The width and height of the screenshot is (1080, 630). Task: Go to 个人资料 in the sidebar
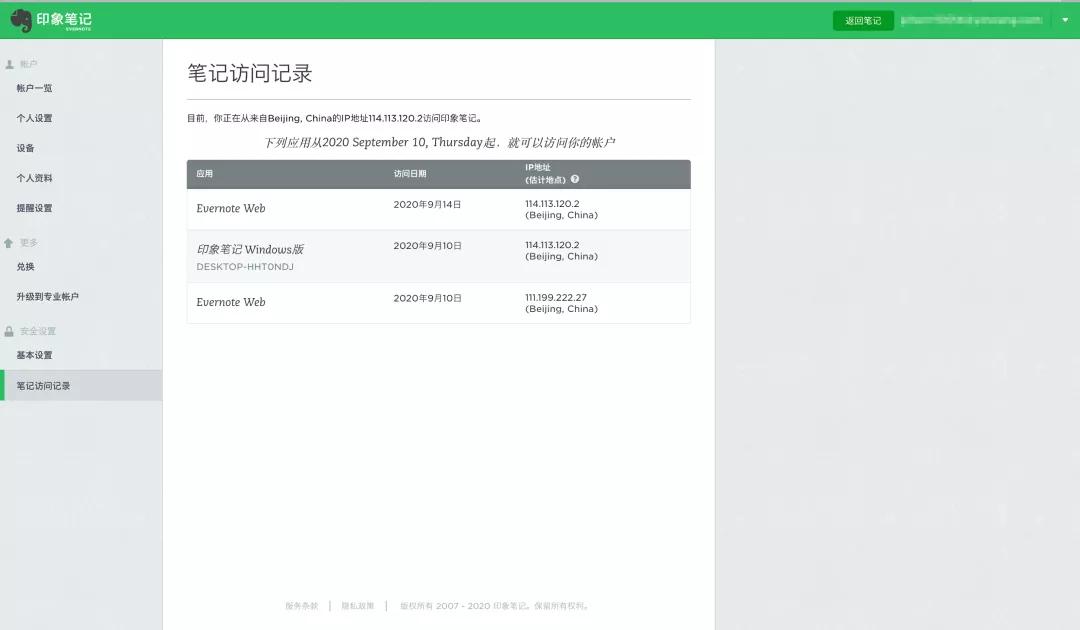click(x=34, y=178)
